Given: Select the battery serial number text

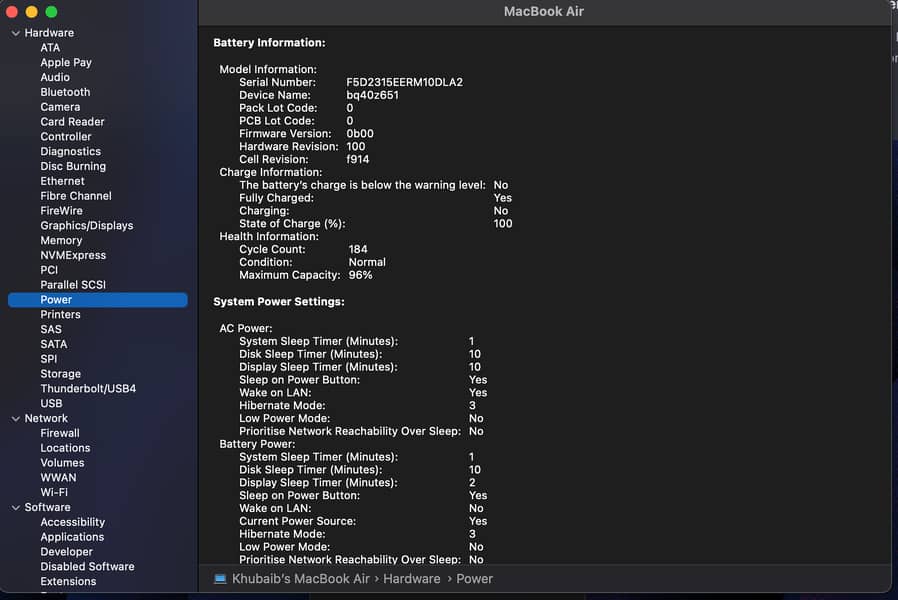Looking at the screenshot, I should pos(404,82).
